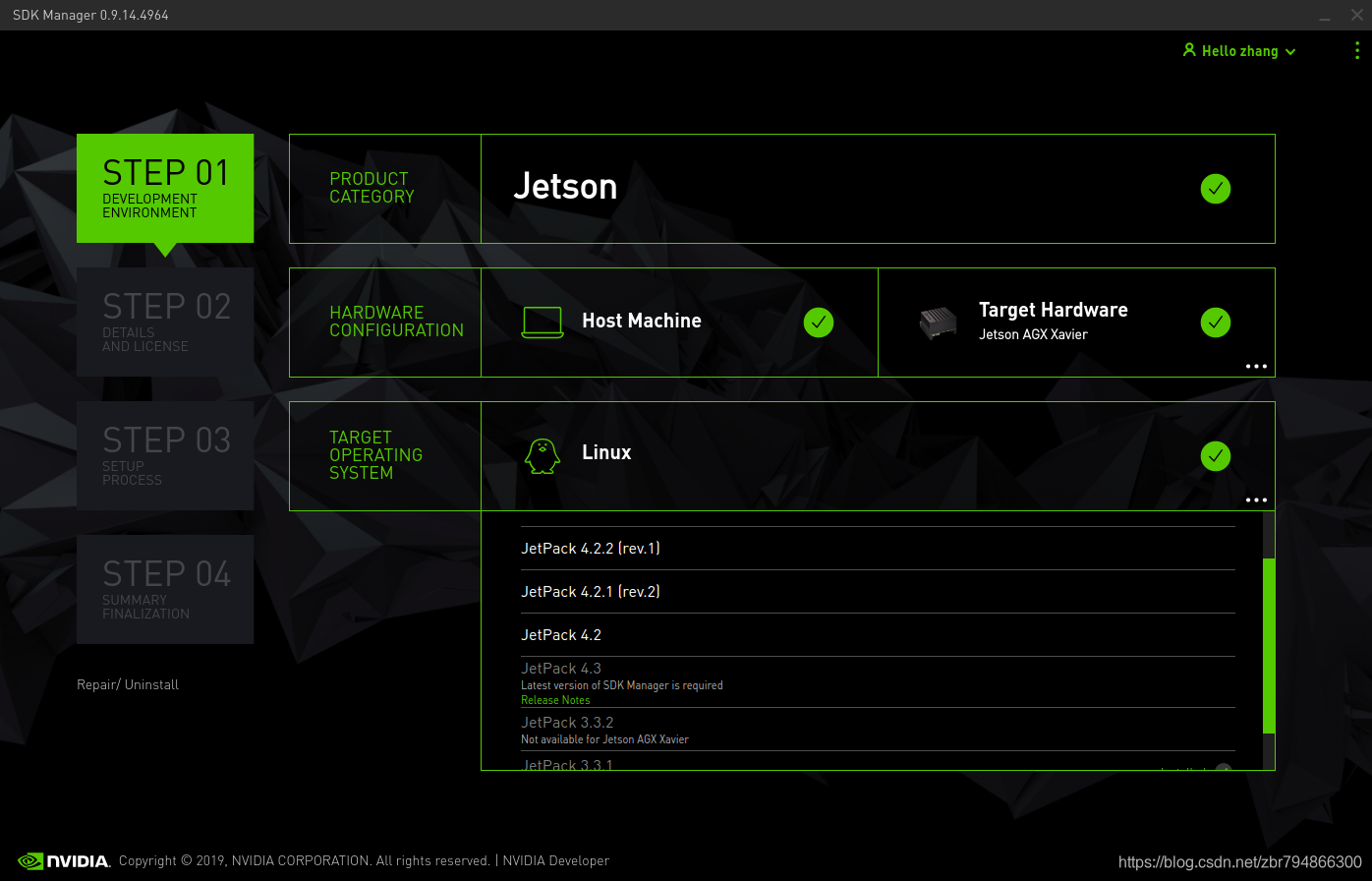Go to Step 02 Details and License
Viewport: 1372px width, 881px height.
165,323
